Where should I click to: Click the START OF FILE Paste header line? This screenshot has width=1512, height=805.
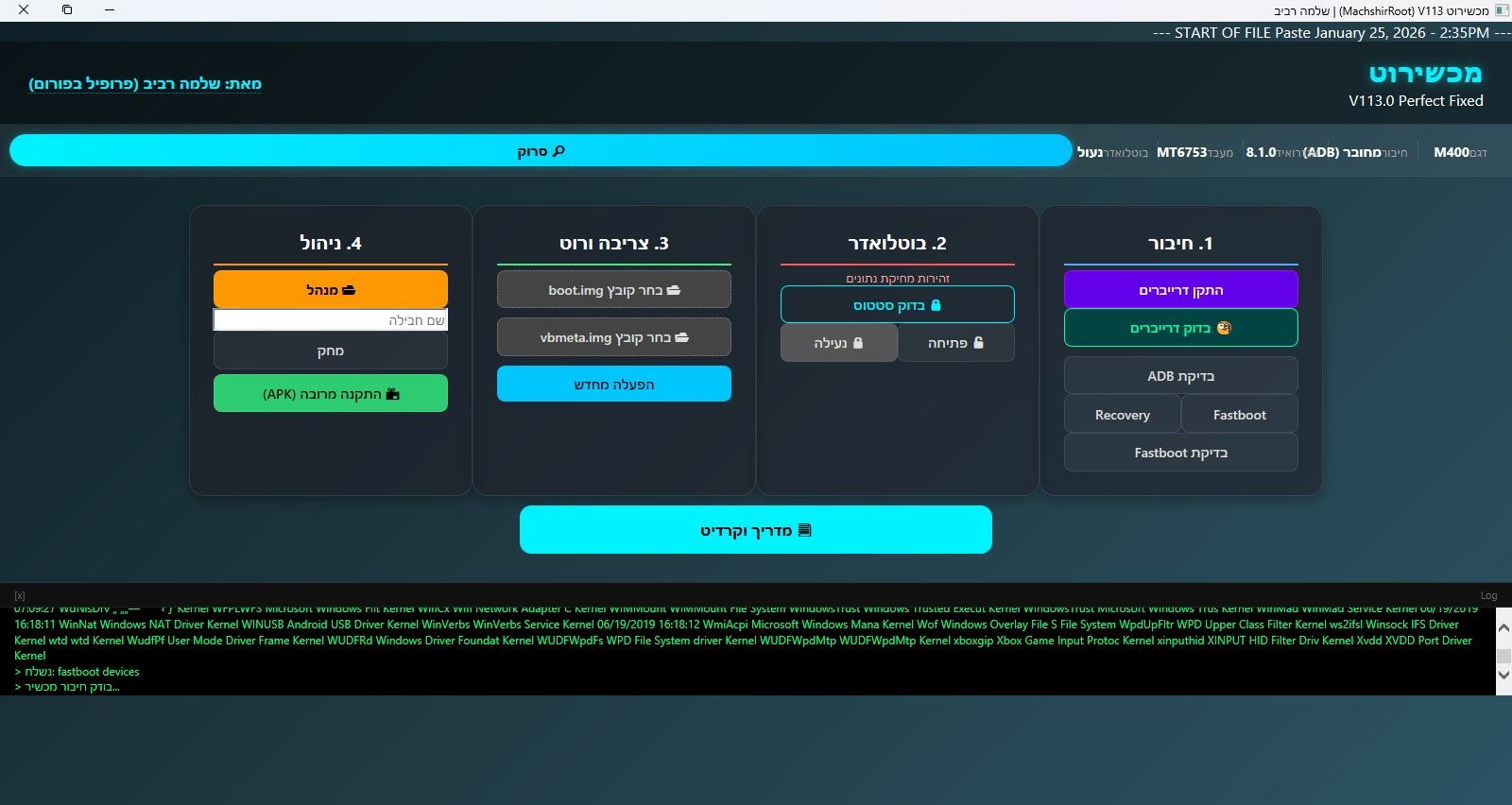(1332, 32)
